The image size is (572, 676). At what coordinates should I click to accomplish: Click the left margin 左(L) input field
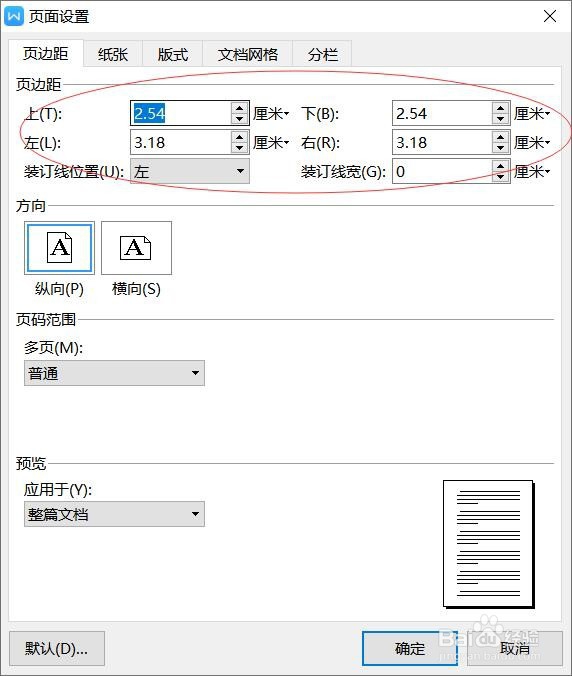click(x=181, y=143)
